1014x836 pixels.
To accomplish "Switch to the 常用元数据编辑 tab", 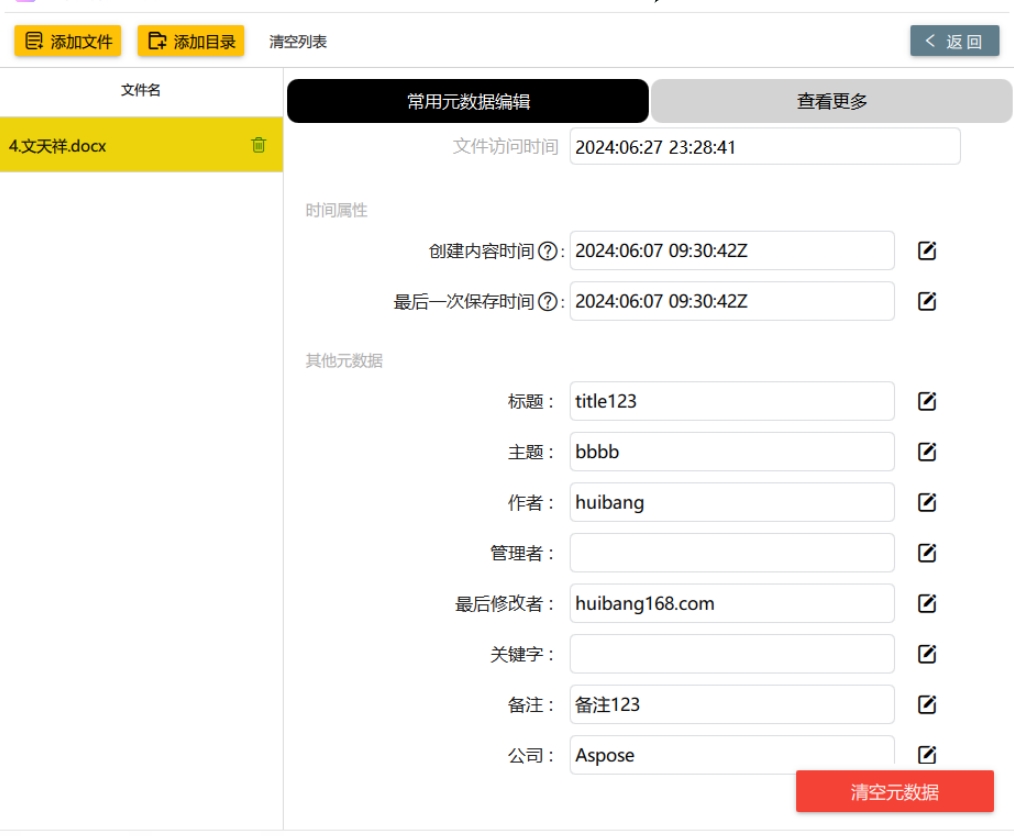I will click(468, 102).
